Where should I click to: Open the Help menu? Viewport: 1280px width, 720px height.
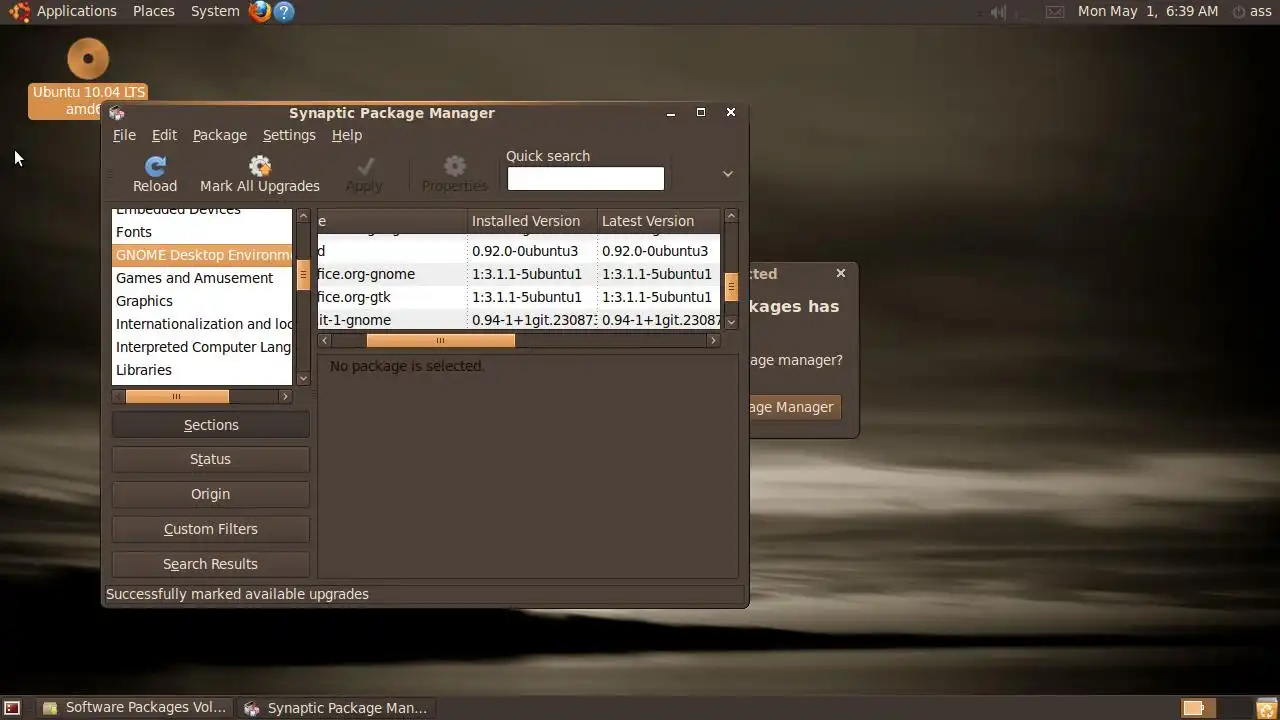click(x=347, y=135)
